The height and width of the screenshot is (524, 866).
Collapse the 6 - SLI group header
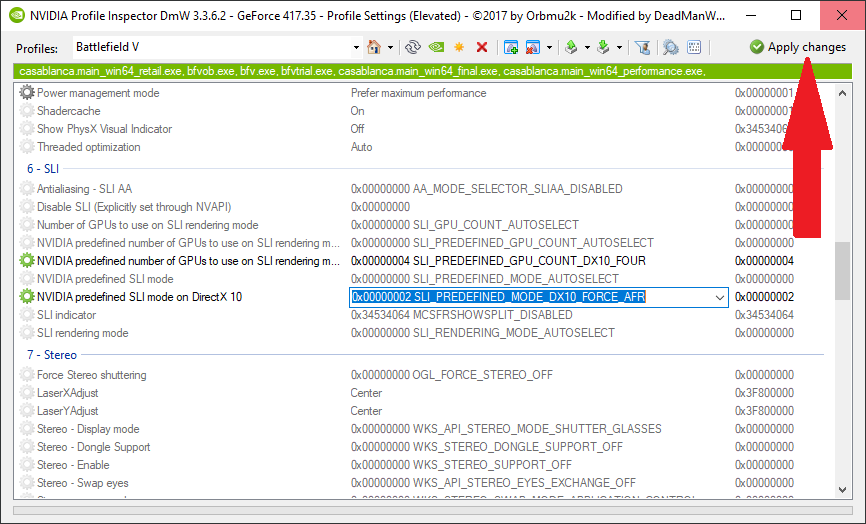tap(43, 169)
